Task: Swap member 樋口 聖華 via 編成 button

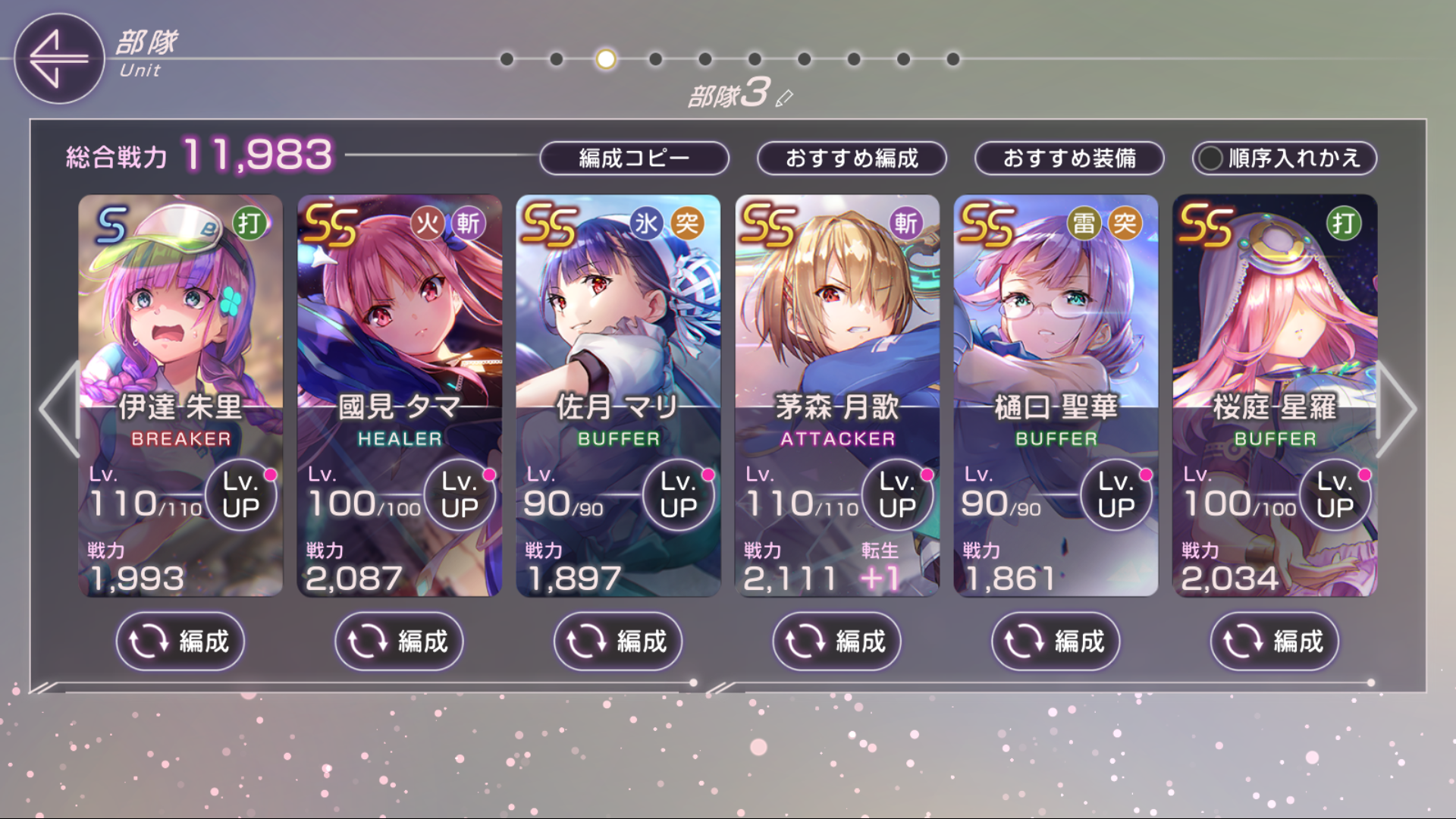Action: (1056, 642)
